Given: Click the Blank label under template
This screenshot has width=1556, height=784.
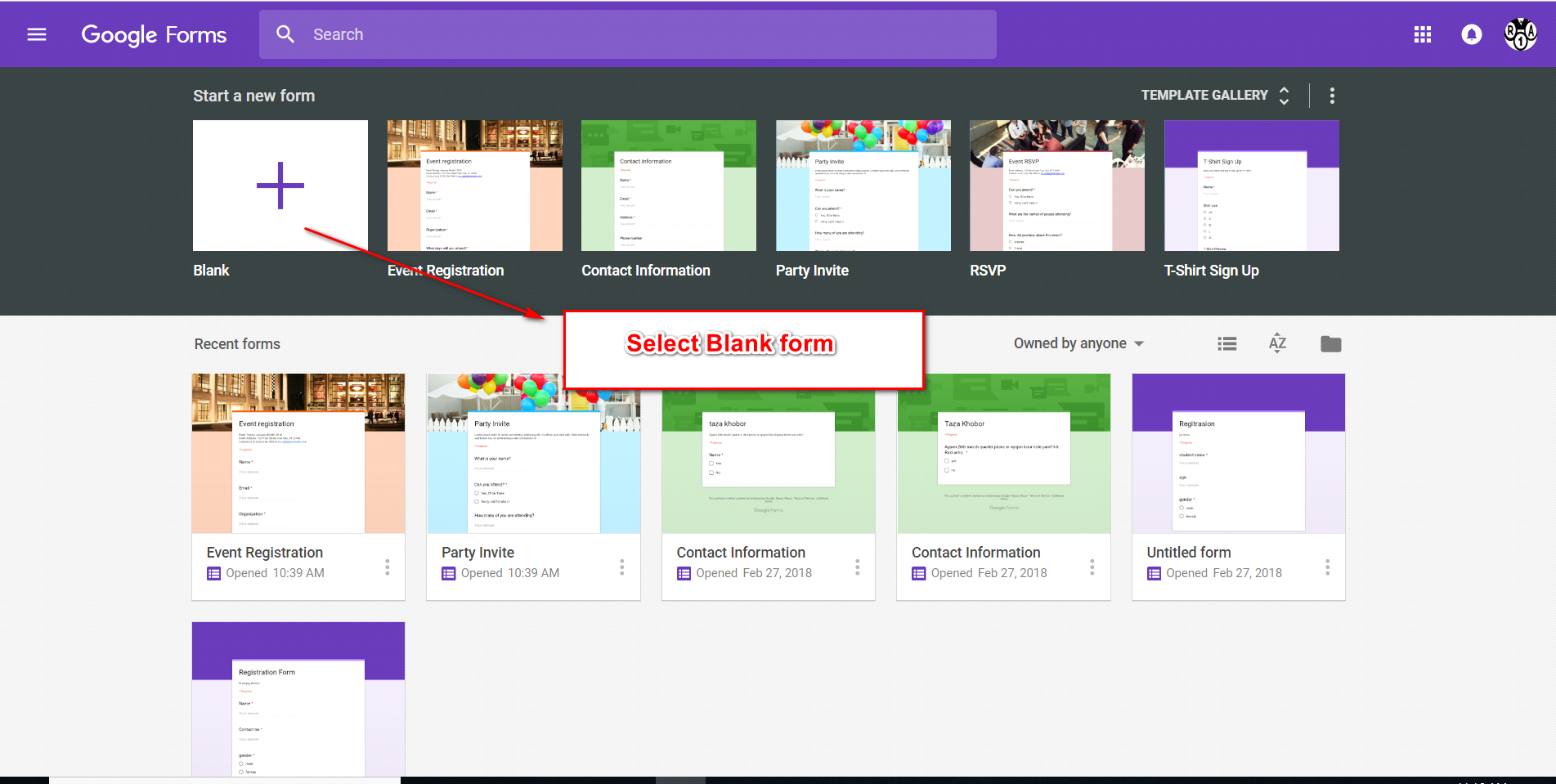Looking at the screenshot, I should [x=211, y=271].
